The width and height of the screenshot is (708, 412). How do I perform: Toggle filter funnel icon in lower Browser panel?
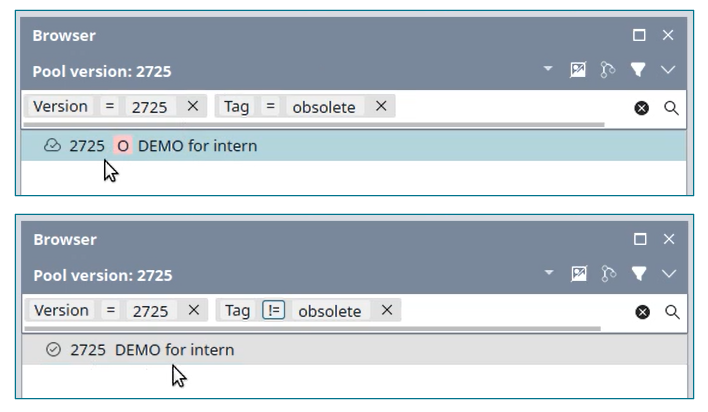click(639, 274)
